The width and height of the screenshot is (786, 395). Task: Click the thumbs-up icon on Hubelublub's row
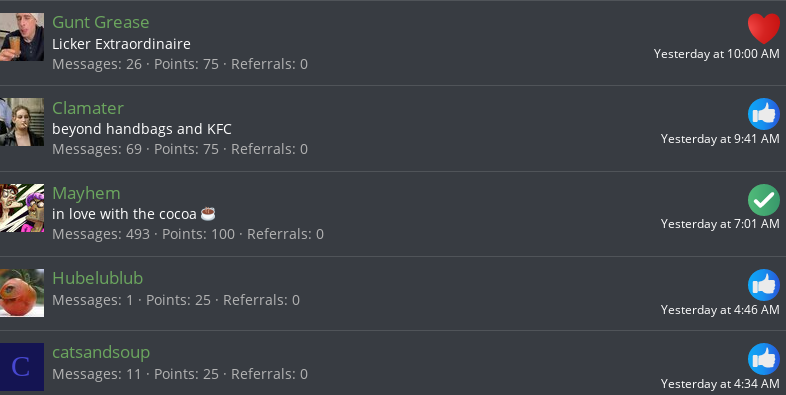[x=763, y=285]
